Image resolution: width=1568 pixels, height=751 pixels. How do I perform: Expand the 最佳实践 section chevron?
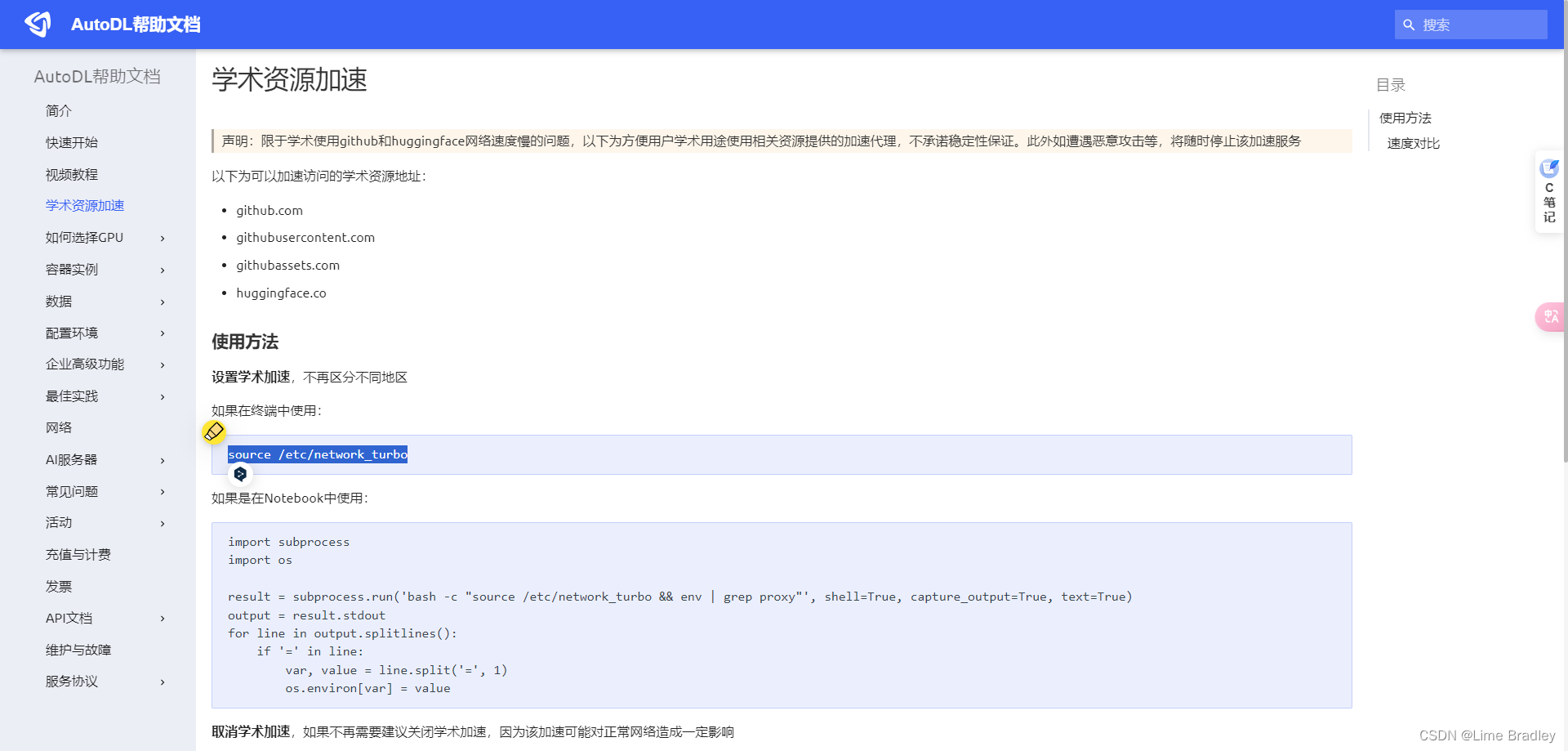pos(163,396)
